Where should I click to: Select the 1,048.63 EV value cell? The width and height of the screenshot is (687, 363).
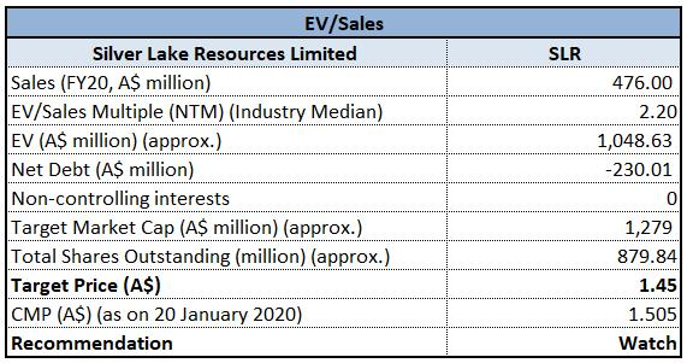click(563, 140)
